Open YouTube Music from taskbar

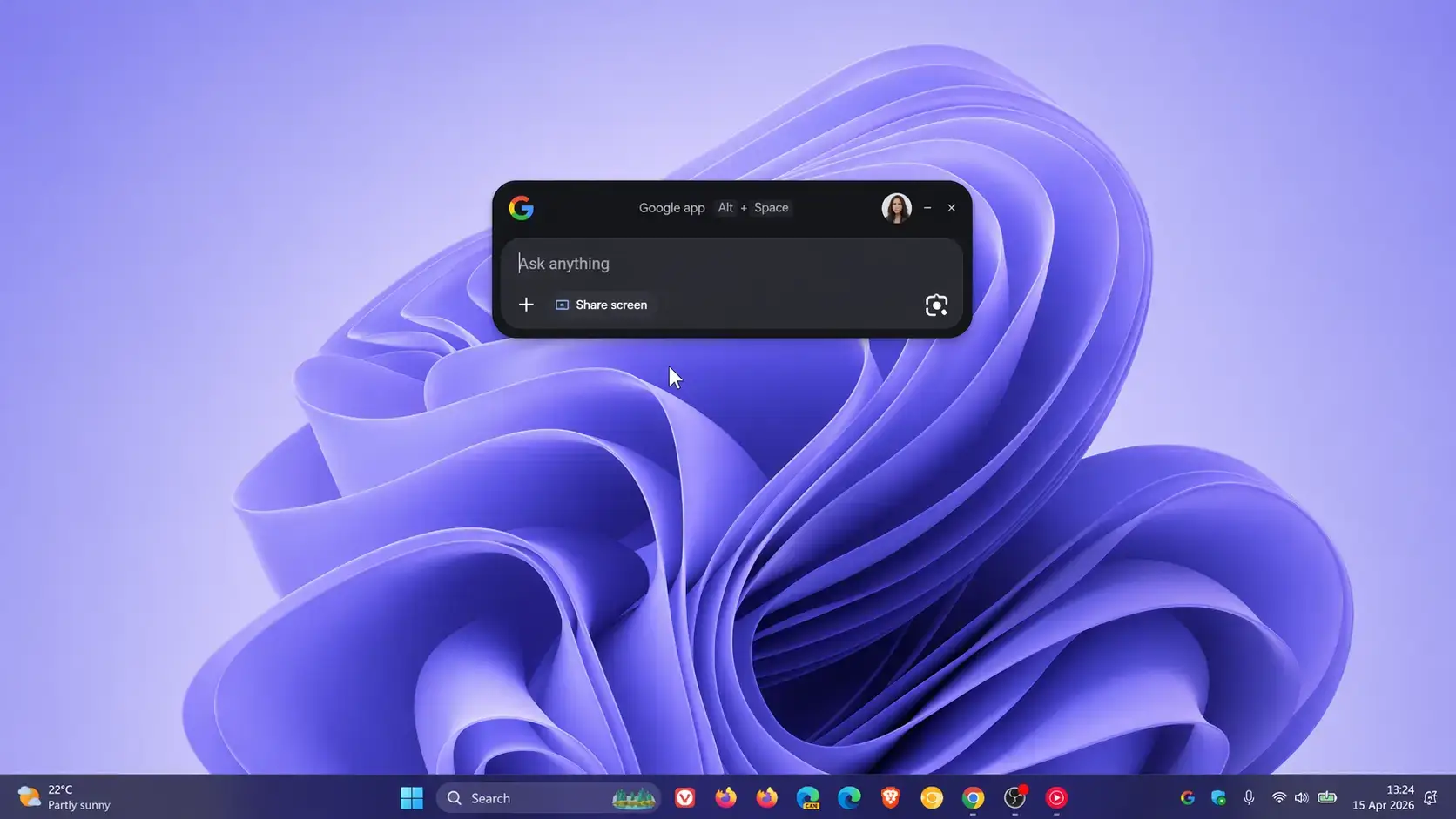[1056, 797]
